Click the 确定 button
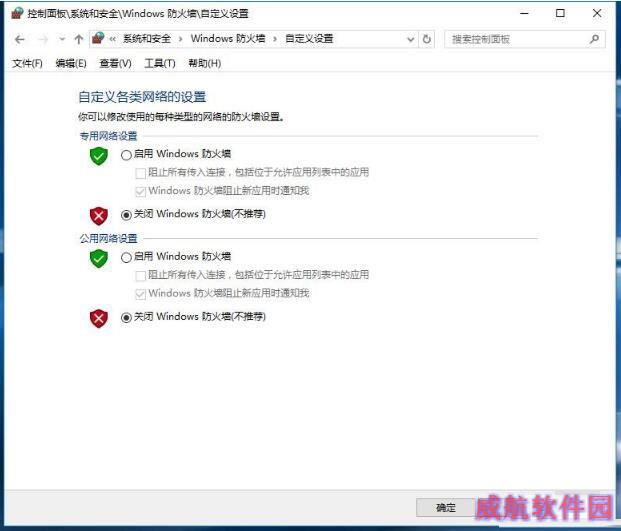This screenshot has width=621, height=531. tap(446, 508)
